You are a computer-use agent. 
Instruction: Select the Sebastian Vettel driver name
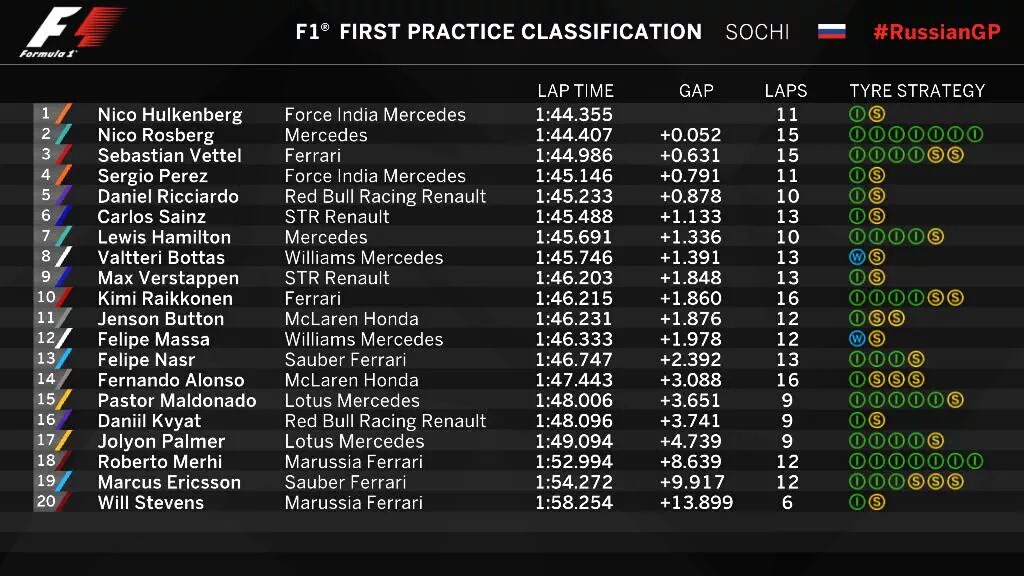170,156
